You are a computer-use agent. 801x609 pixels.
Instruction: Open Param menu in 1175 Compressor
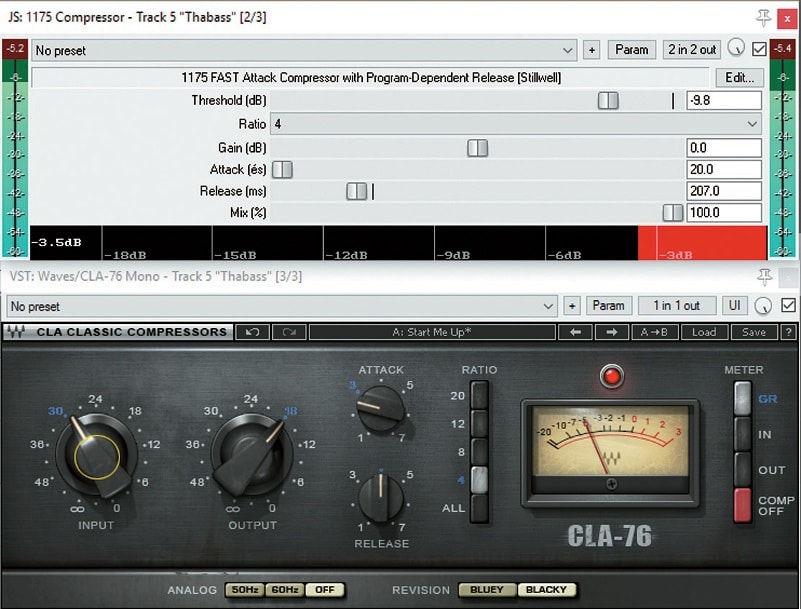pyautogui.click(x=631, y=50)
